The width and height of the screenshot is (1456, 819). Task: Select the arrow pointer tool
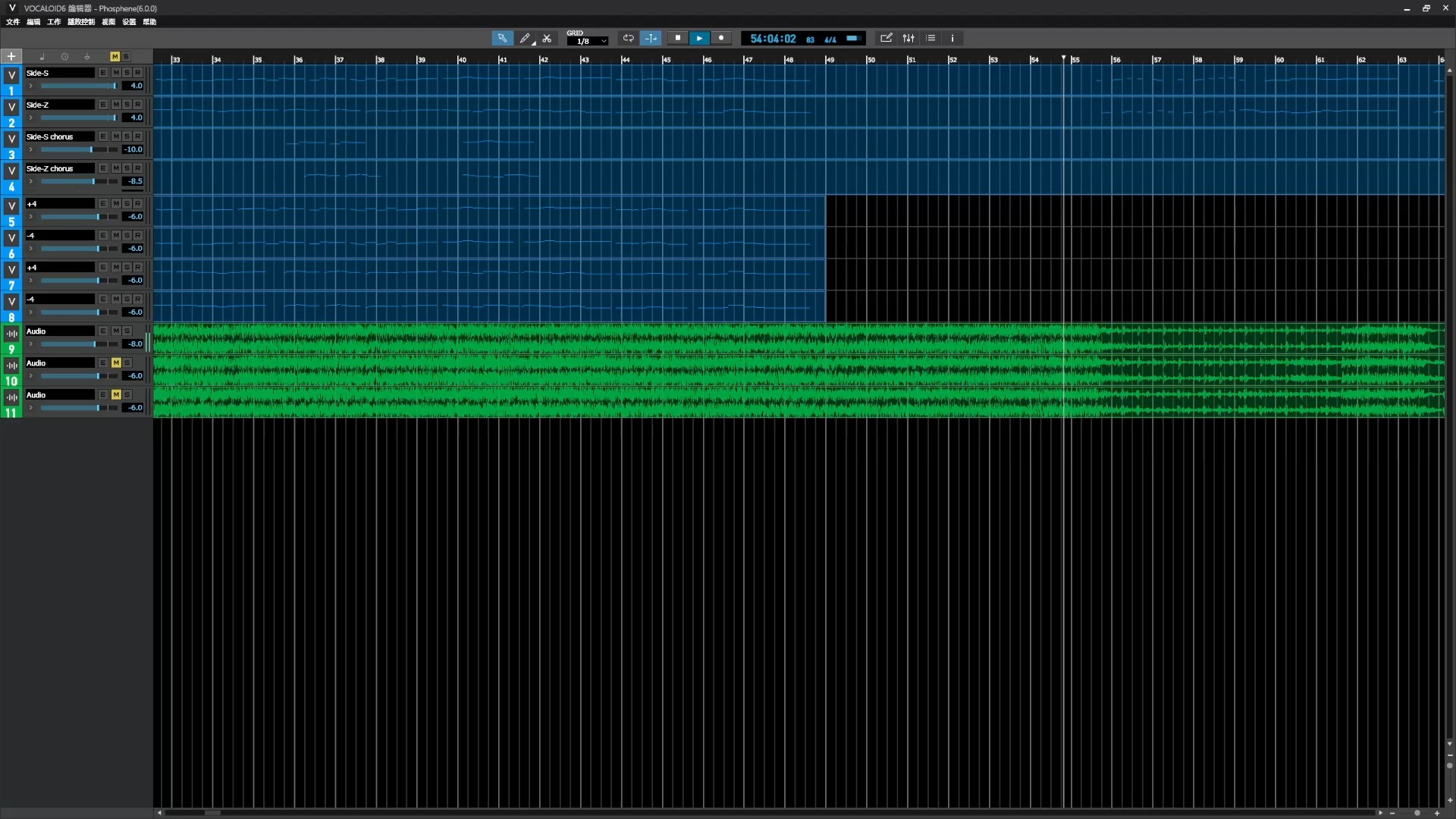pos(502,38)
